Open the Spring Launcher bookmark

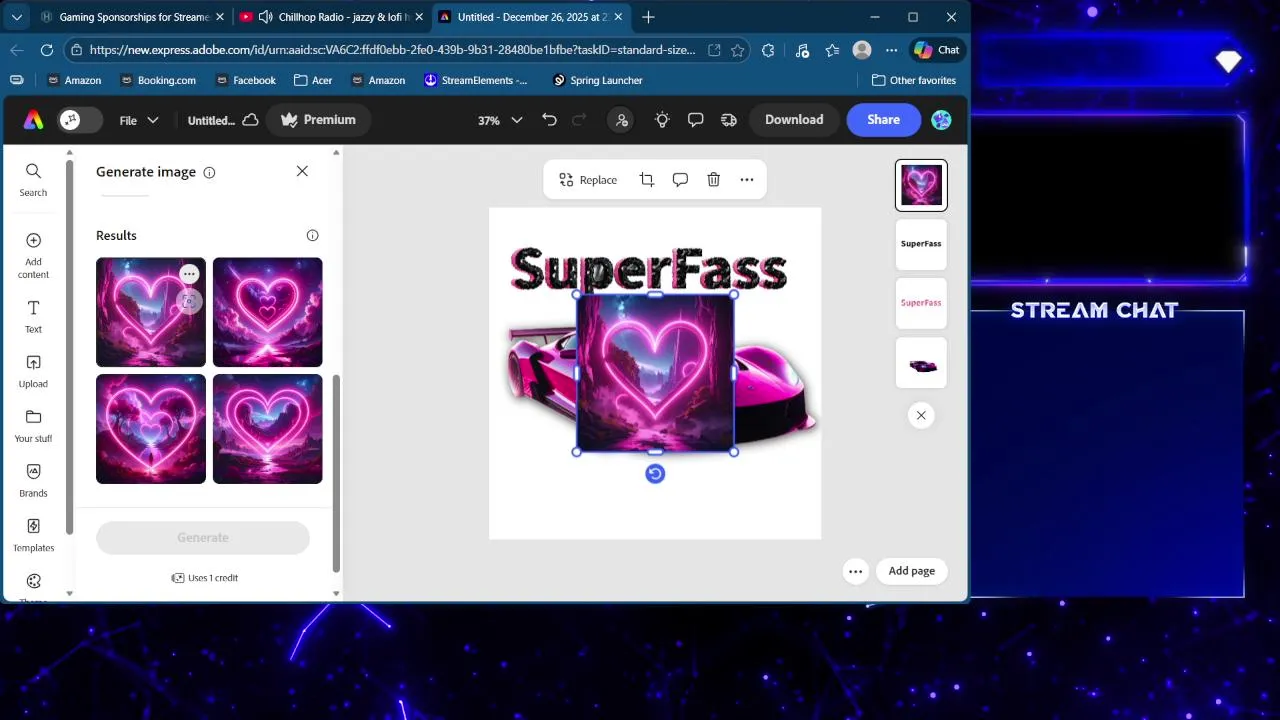[598, 80]
